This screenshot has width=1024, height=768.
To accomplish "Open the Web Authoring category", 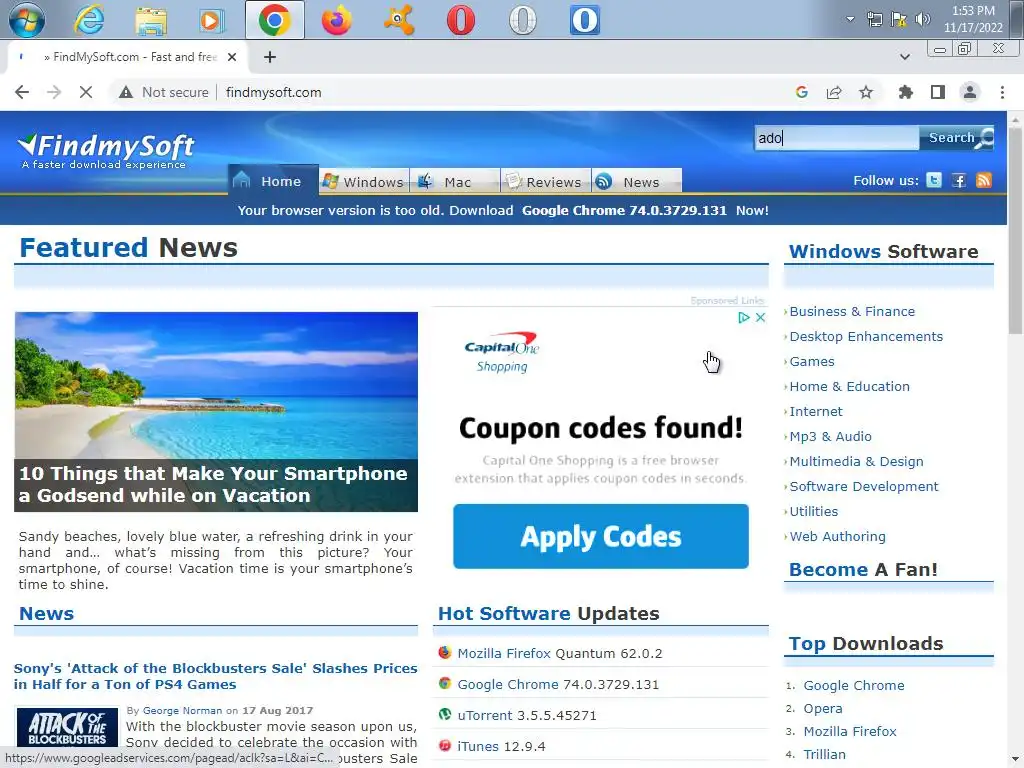I will (837, 536).
